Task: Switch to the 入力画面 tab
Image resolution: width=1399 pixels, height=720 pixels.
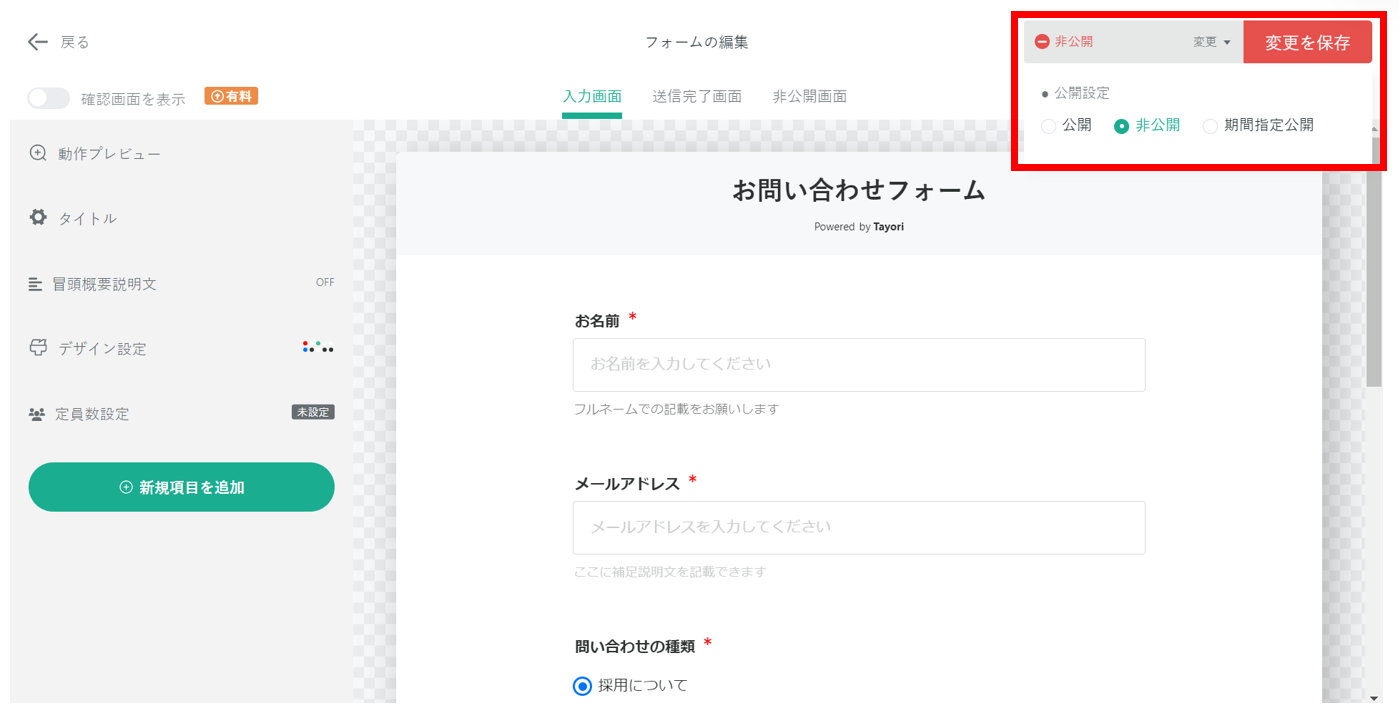Action: pos(591,96)
